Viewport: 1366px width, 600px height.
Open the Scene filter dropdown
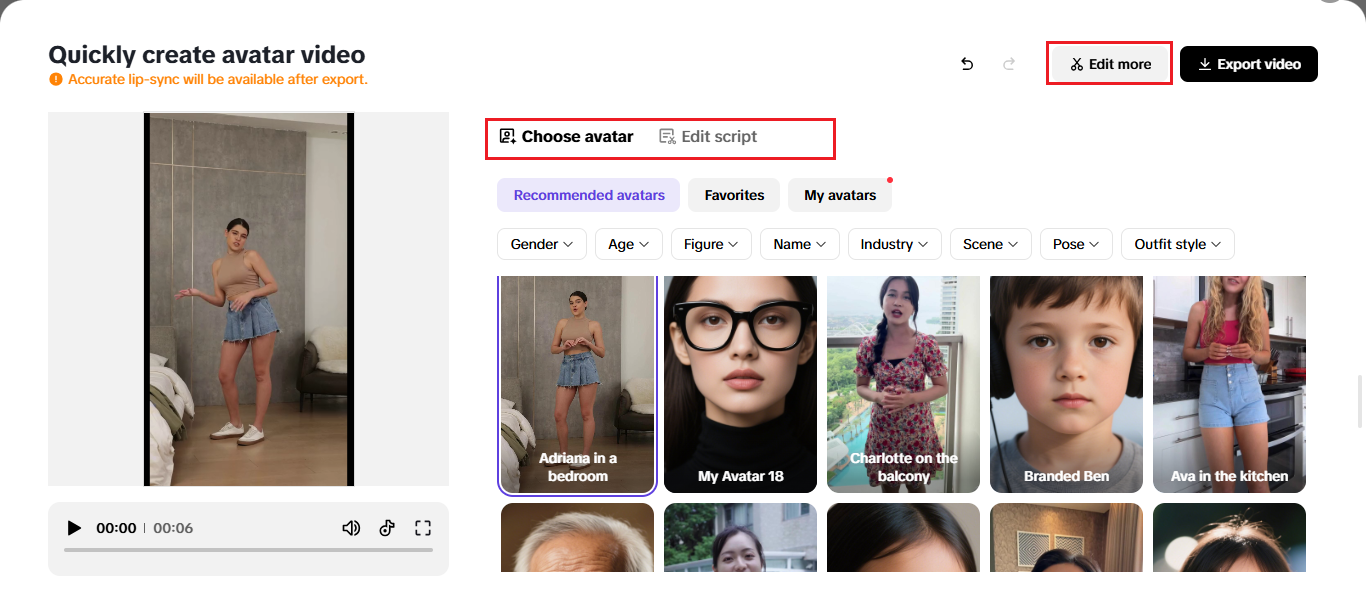point(990,244)
